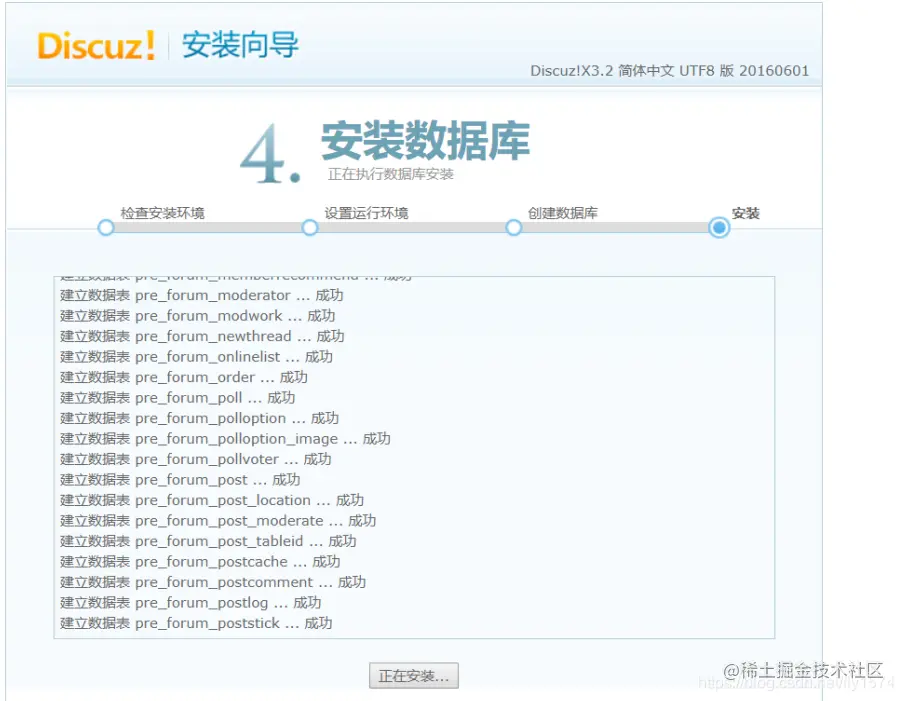Select the 检查安装环境 step circle

(106, 228)
